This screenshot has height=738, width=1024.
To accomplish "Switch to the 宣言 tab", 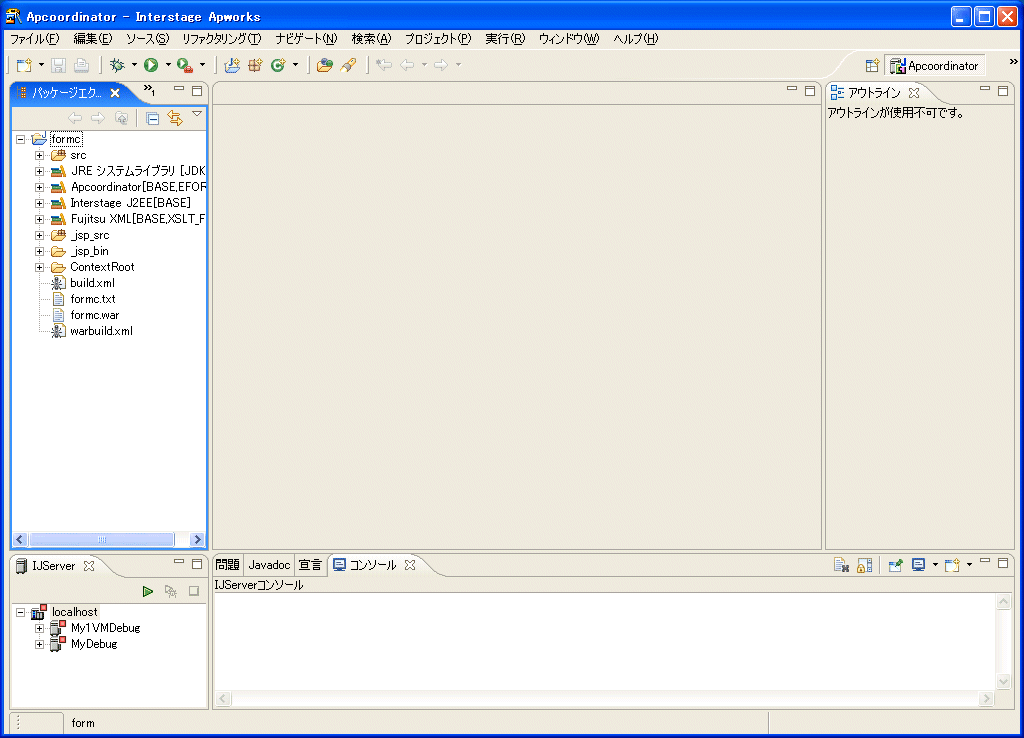I will coord(310,565).
